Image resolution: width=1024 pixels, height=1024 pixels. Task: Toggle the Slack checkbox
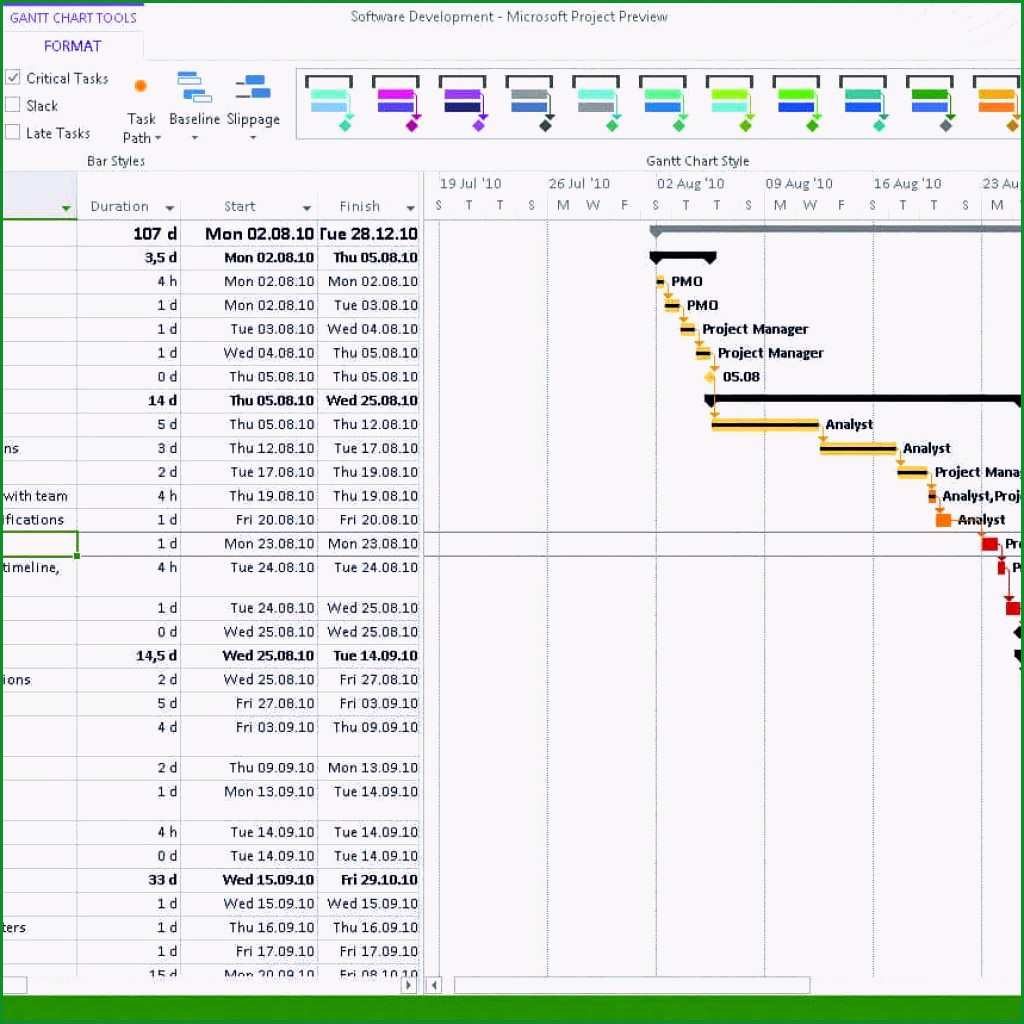pyautogui.click(x=13, y=104)
